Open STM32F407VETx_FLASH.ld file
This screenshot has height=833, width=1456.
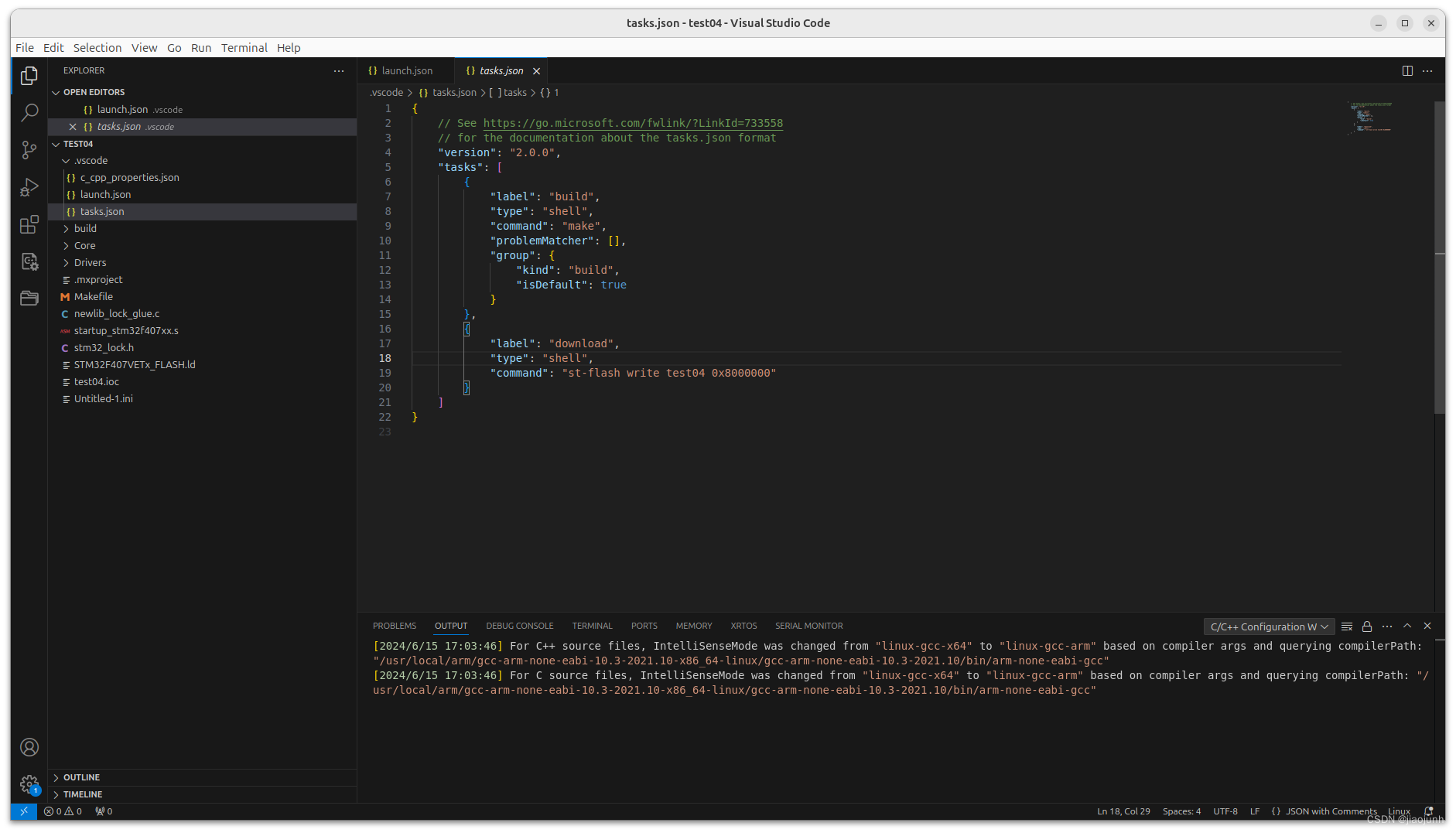click(x=203, y=365)
